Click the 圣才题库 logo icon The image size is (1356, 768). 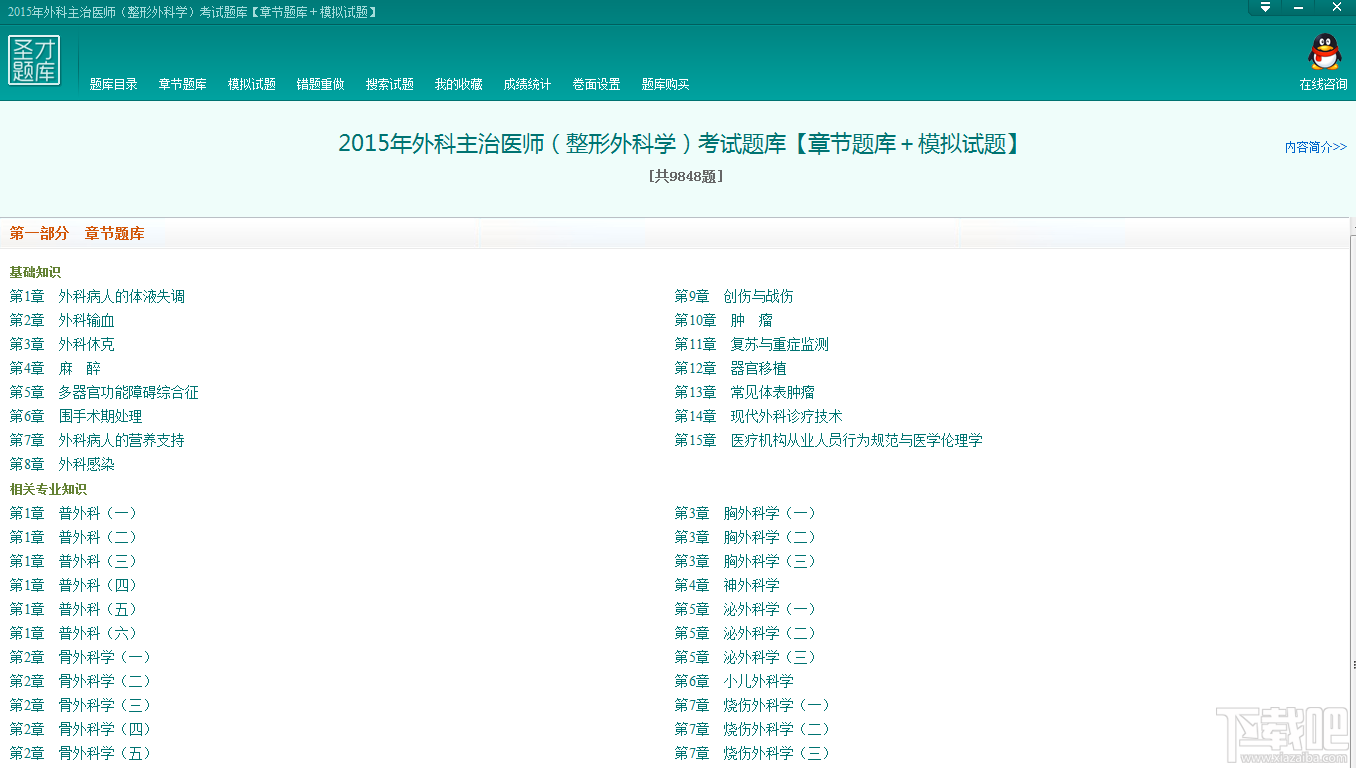click(x=34, y=61)
